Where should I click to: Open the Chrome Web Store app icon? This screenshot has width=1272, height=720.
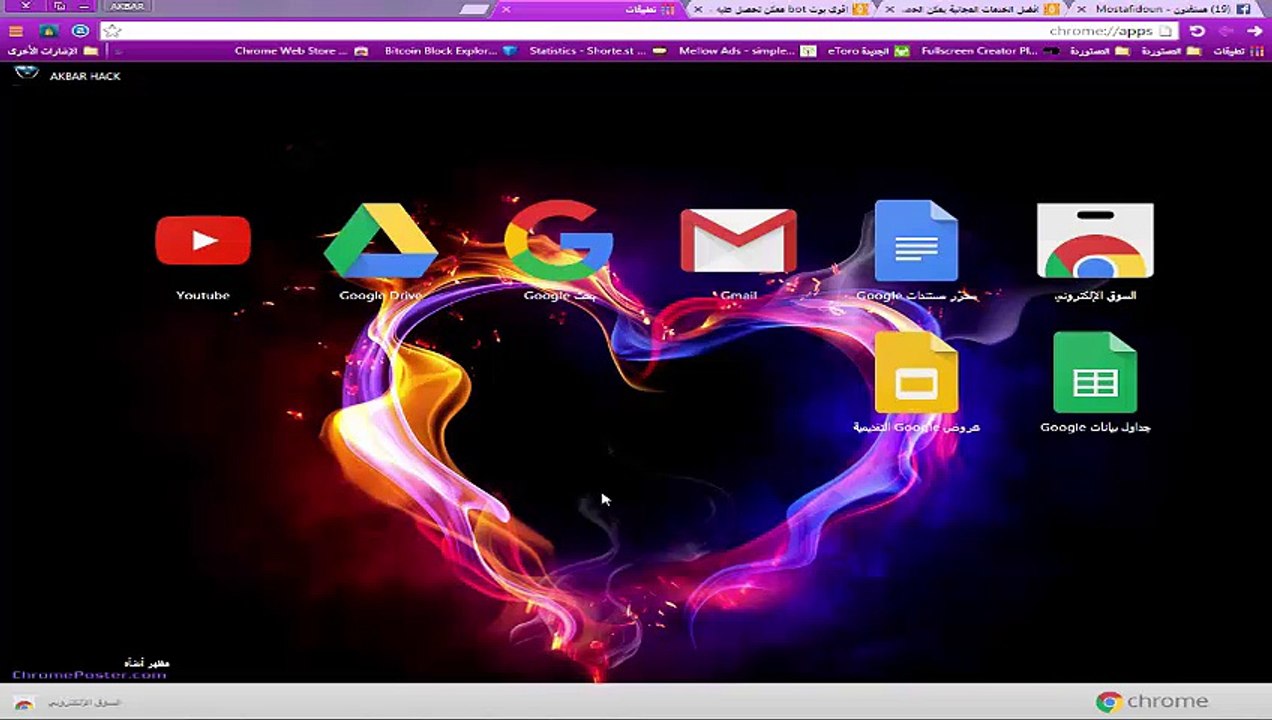coord(1095,241)
